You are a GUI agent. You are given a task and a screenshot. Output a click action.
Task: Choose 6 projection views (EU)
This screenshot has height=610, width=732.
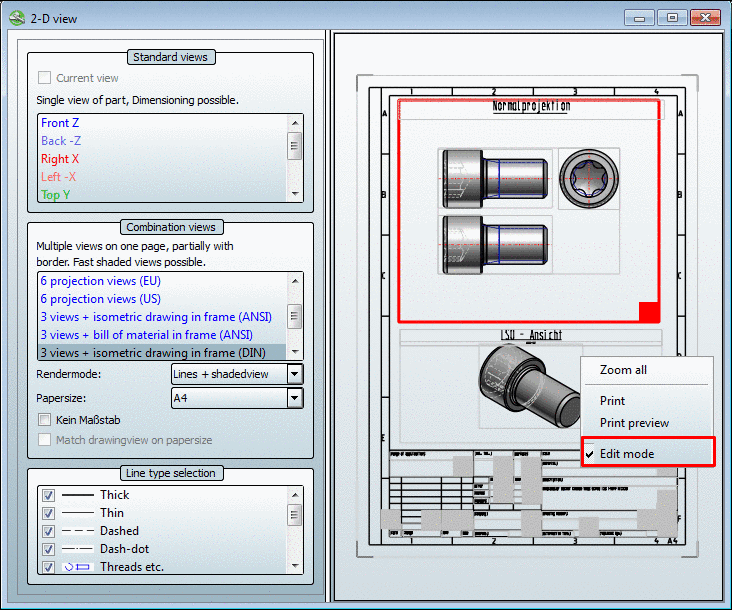click(x=100, y=281)
